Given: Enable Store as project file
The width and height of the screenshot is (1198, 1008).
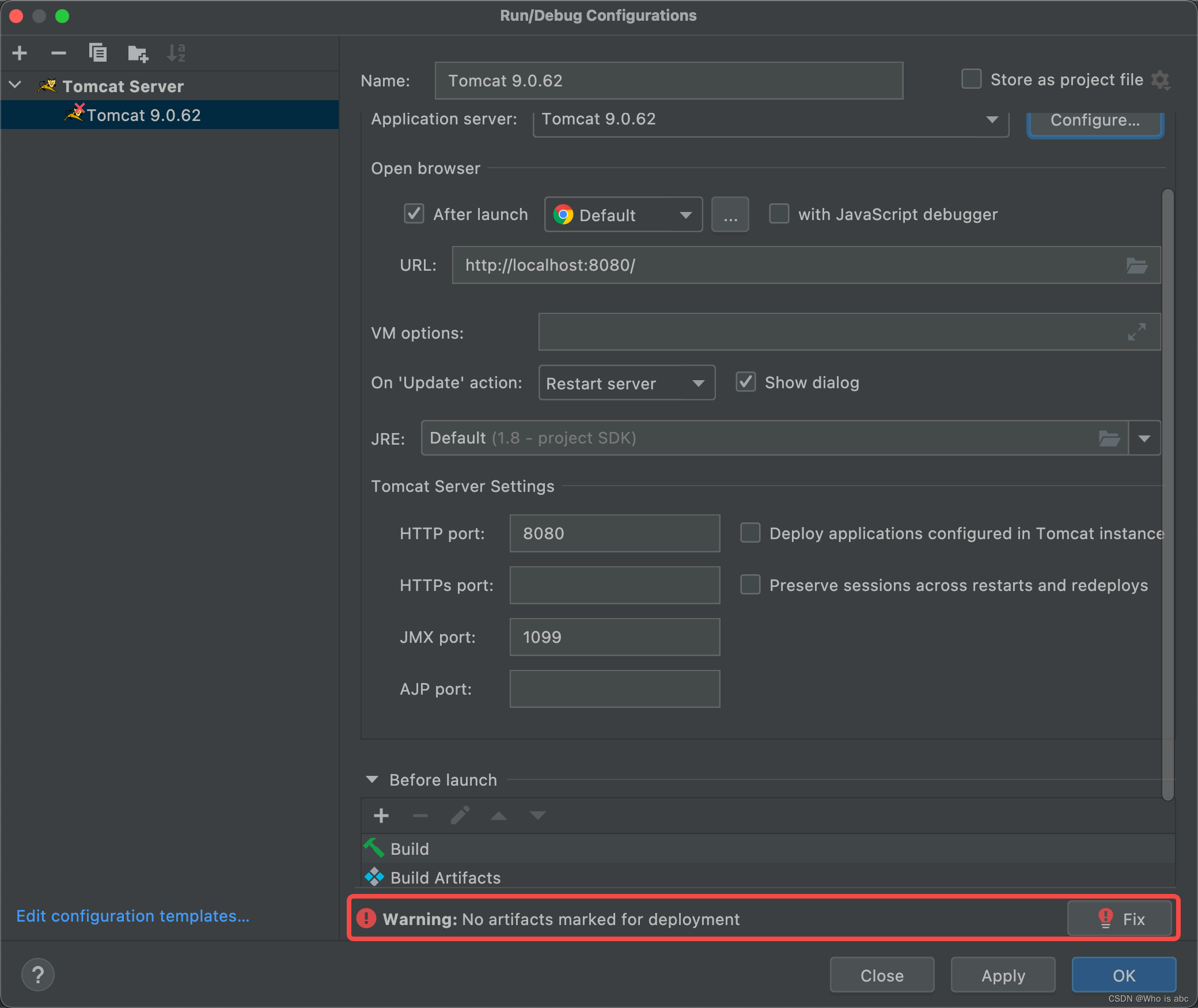Looking at the screenshot, I should [972, 79].
